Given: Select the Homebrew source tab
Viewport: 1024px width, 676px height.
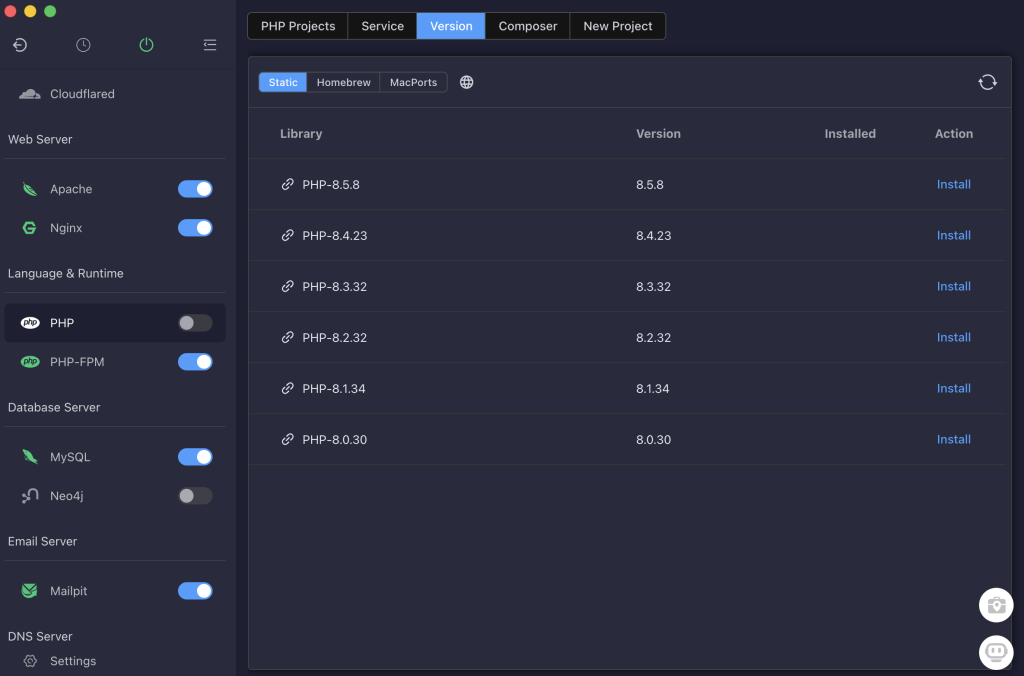Looking at the screenshot, I should point(344,82).
